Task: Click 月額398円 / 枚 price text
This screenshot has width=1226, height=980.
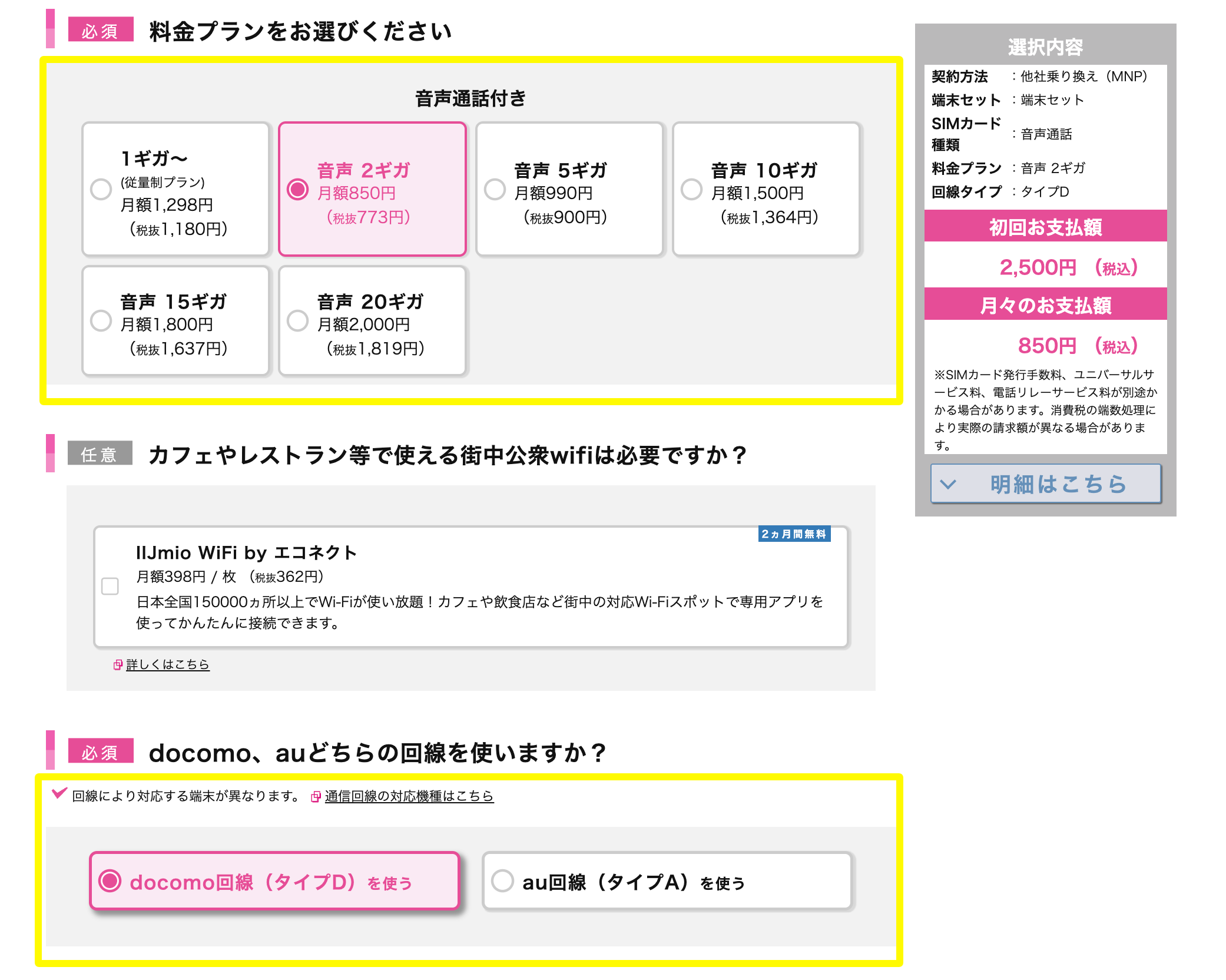Action: pos(186,577)
